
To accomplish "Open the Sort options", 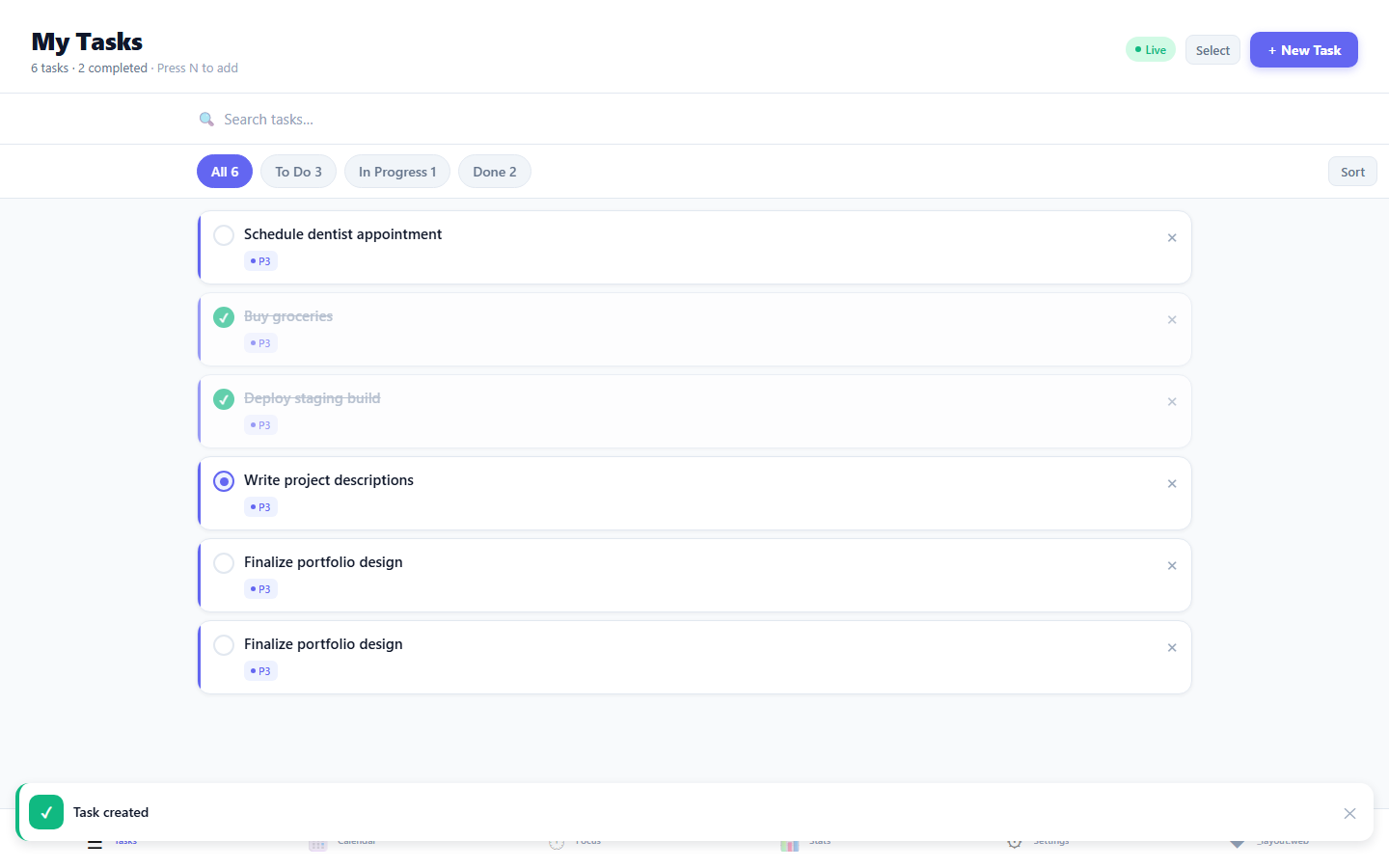I will coord(1352,172).
